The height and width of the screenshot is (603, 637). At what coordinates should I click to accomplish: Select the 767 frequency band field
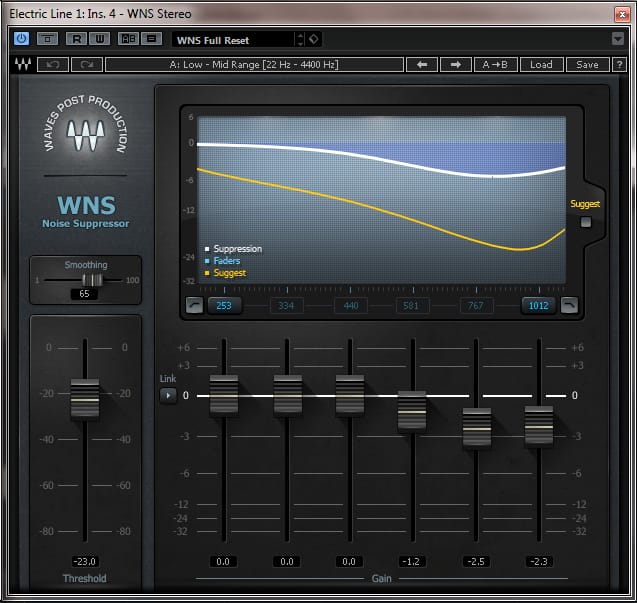tap(476, 306)
